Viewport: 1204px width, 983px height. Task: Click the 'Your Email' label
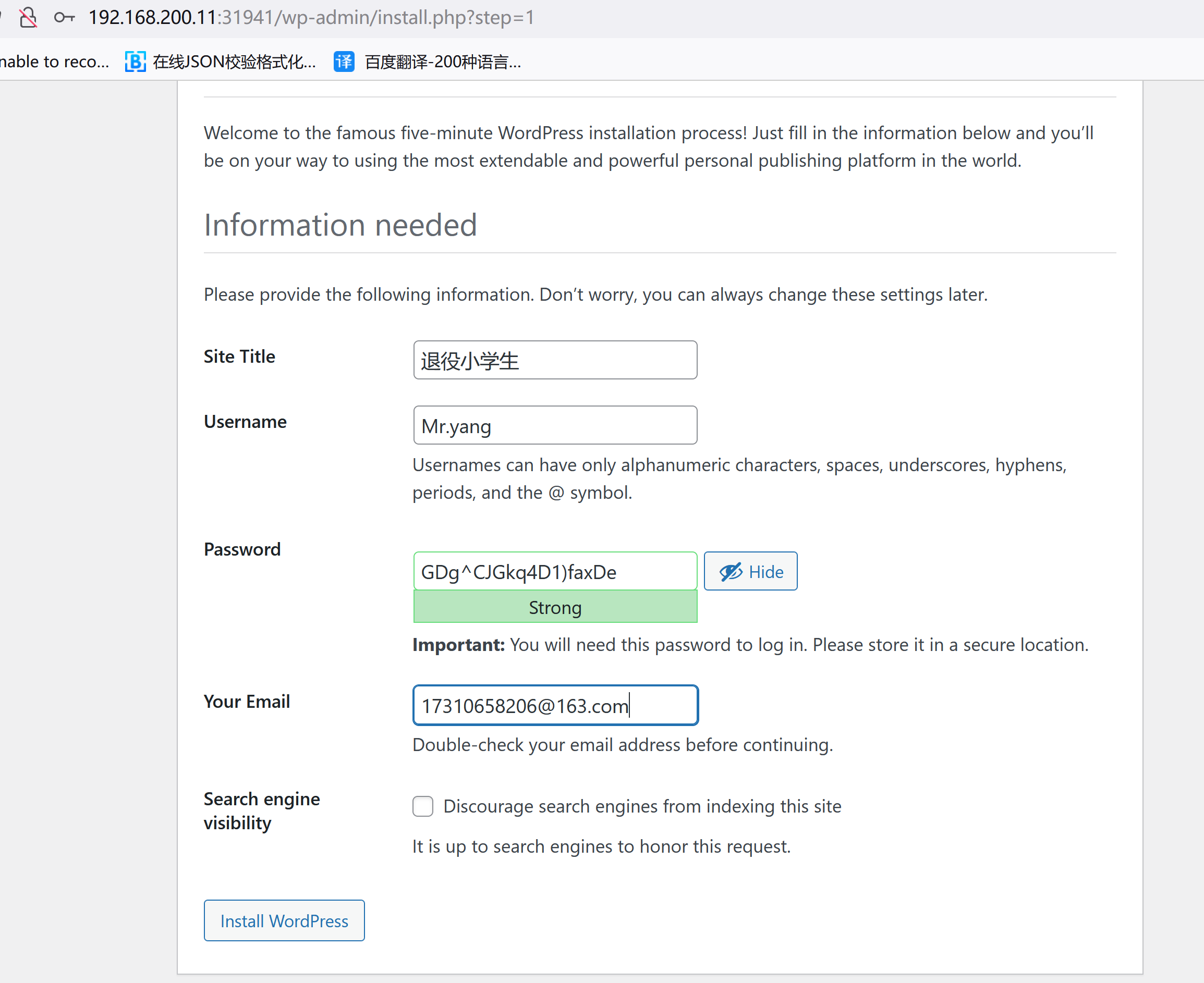click(x=247, y=702)
